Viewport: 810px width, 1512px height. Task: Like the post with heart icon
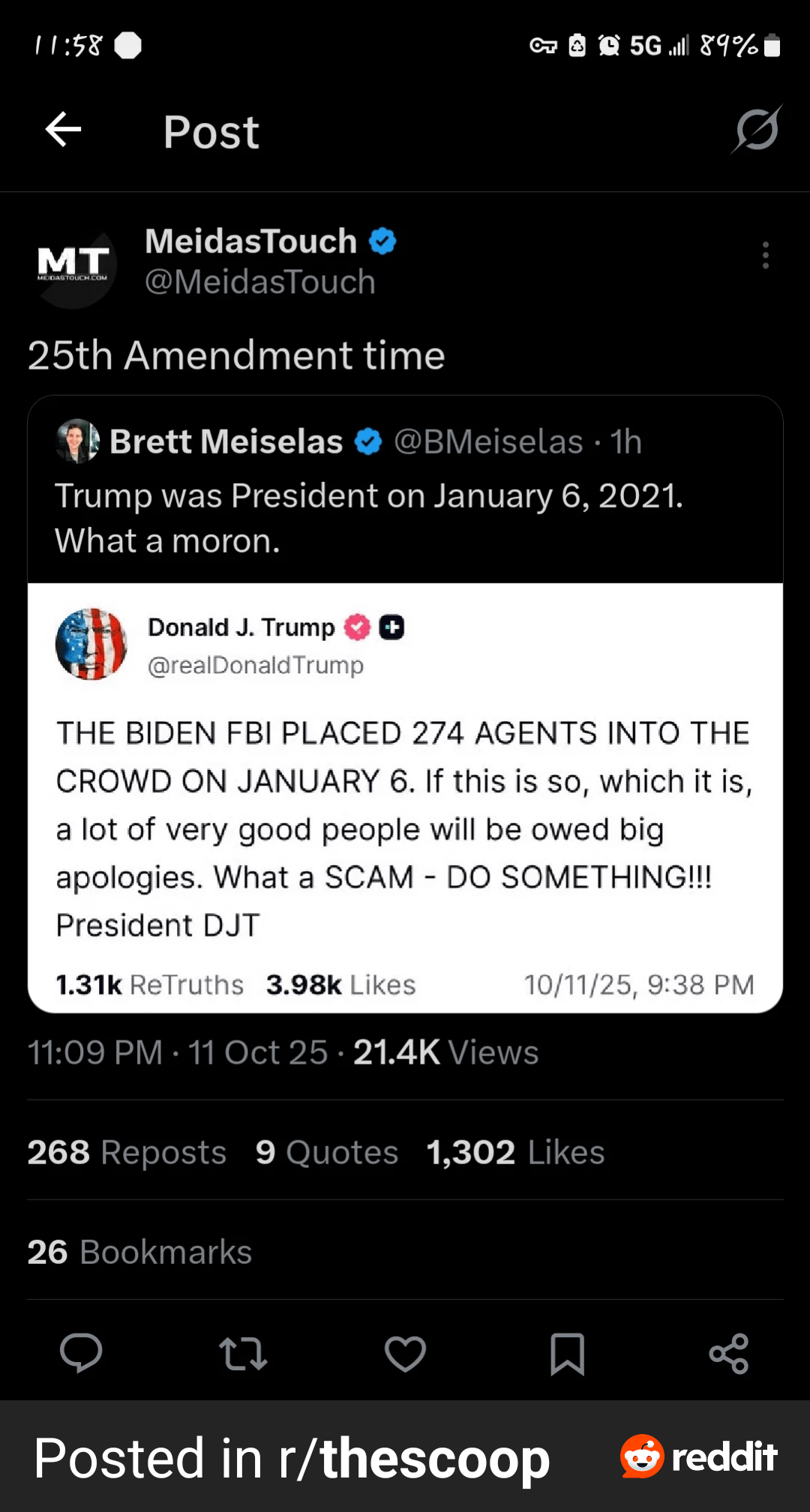click(405, 1353)
